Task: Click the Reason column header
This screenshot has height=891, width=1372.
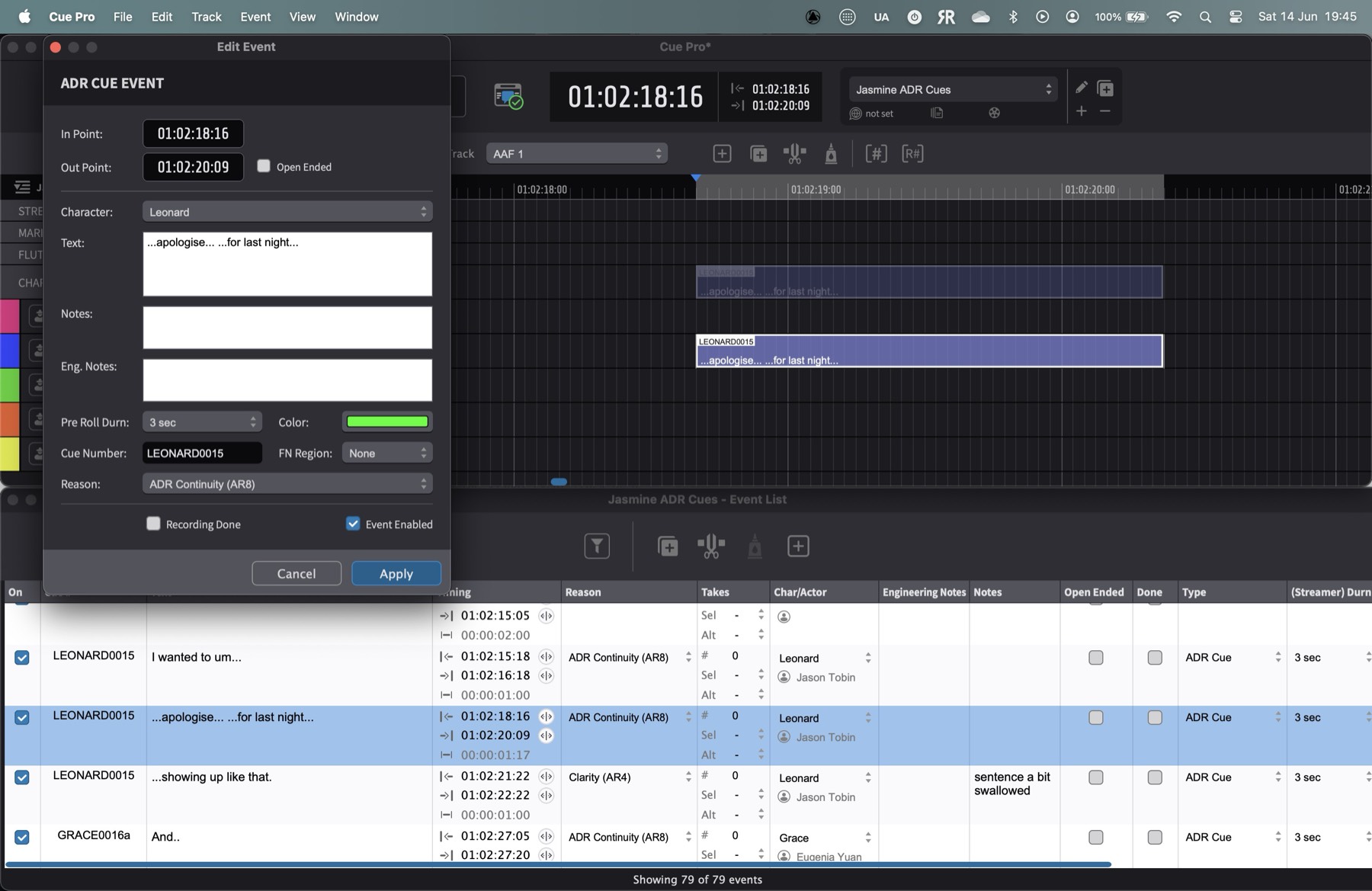Action: [628, 592]
